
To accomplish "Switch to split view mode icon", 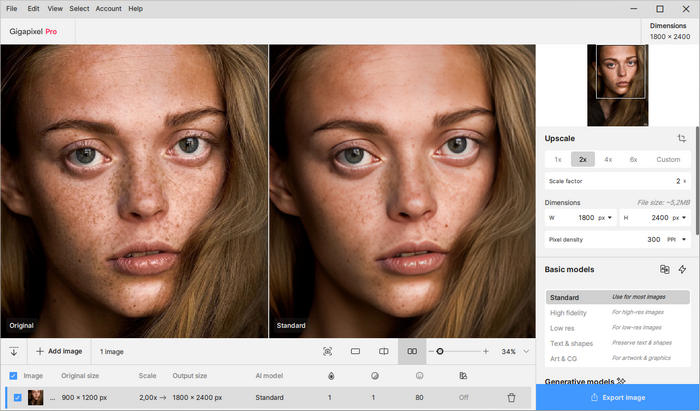I will click(x=384, y=351).
